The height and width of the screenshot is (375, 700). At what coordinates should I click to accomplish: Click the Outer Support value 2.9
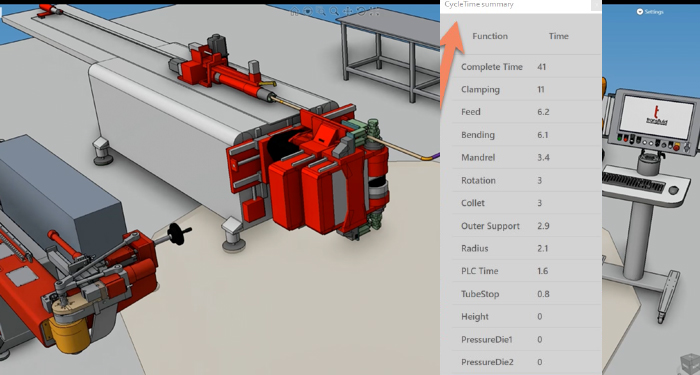click(543, 226)
